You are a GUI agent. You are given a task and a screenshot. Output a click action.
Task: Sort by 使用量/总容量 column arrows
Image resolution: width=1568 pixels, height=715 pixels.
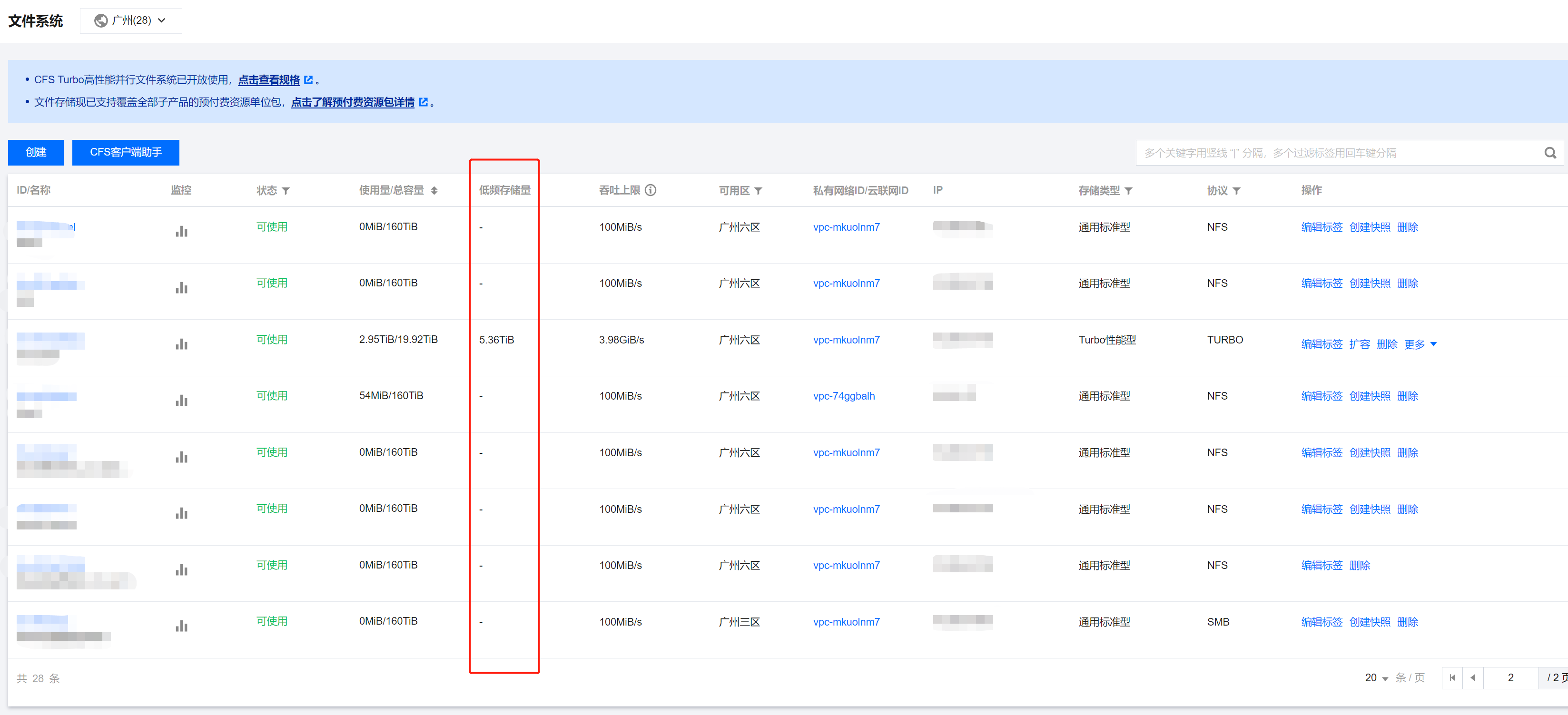[434, 191]
